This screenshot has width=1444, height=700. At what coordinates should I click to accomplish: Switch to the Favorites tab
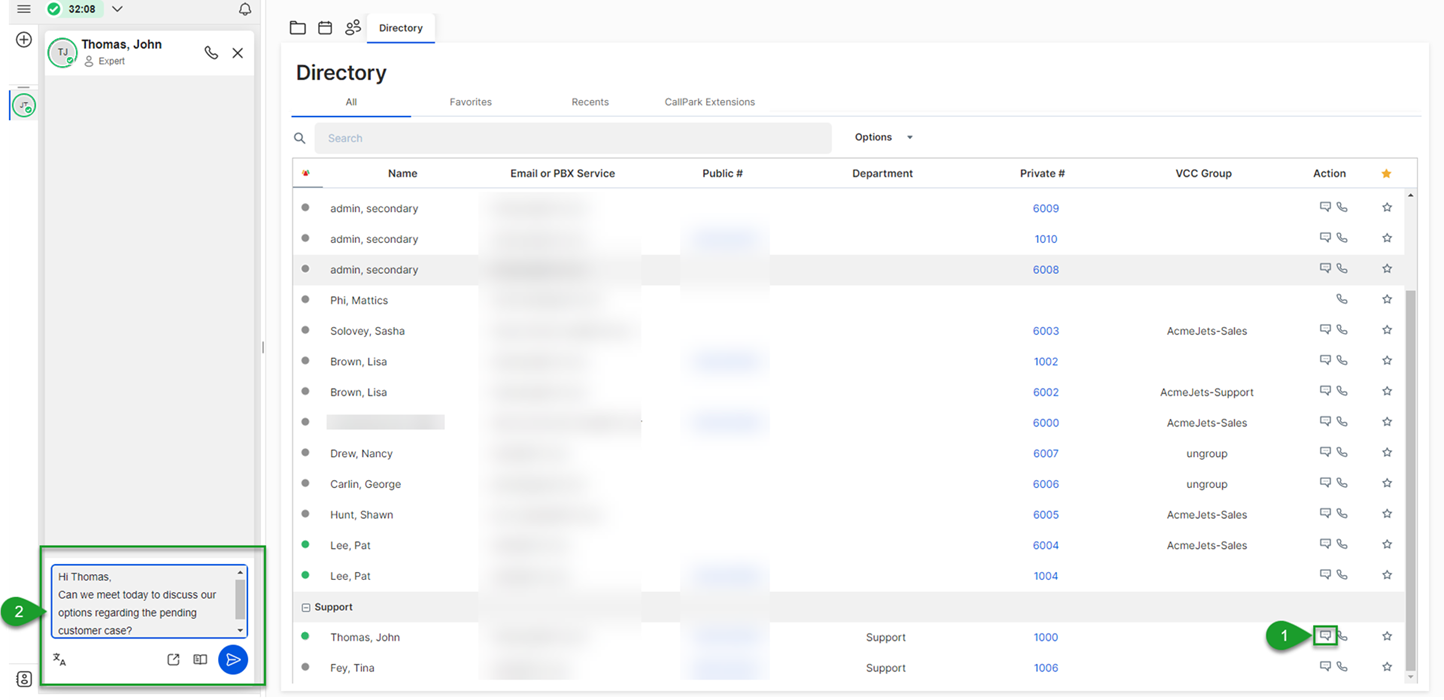point(470,102)
